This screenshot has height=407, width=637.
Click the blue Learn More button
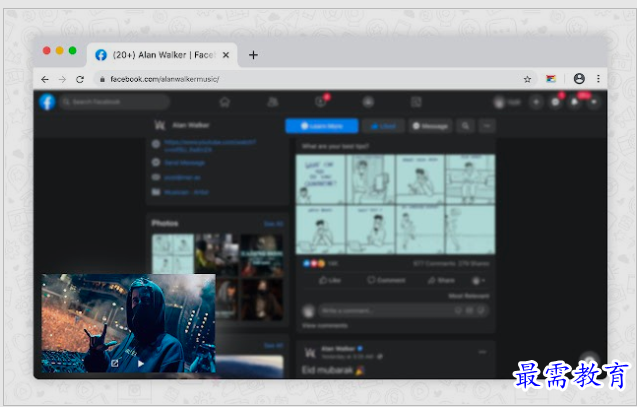pyautogui.click(x=322, y=126)
